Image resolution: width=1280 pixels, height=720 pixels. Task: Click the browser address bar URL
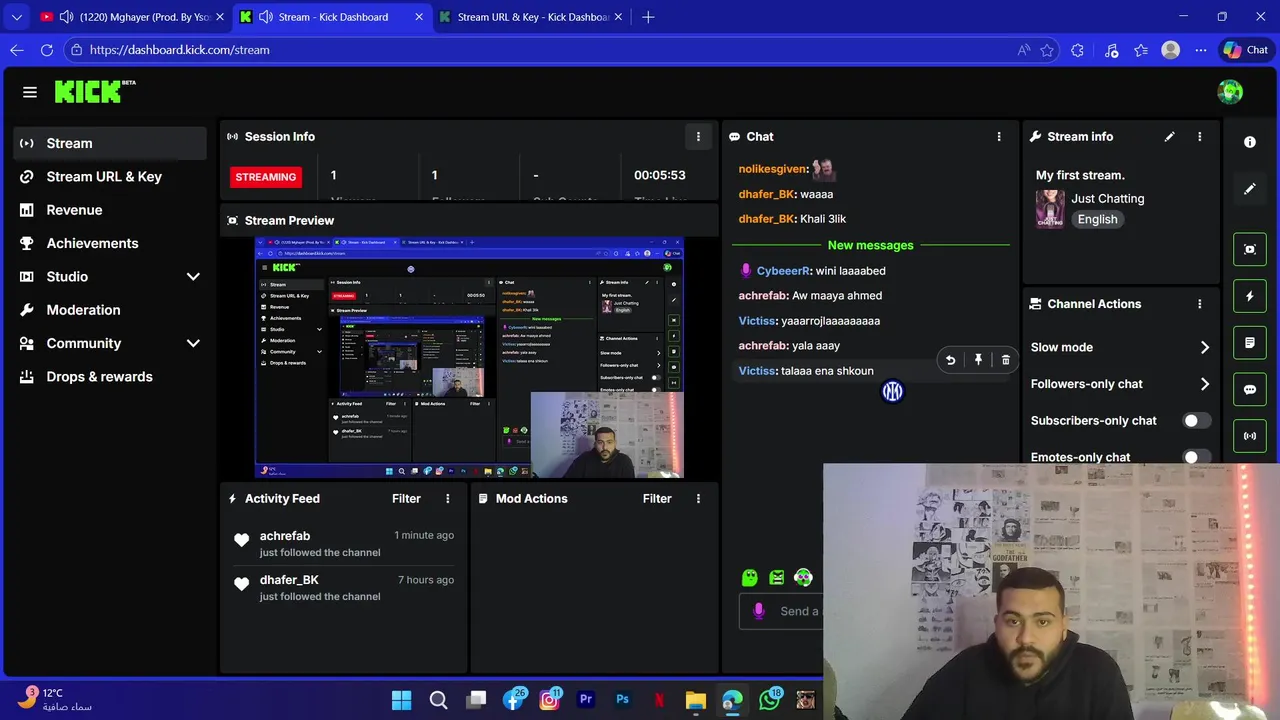pyautogui.click(x=180, y=50)
